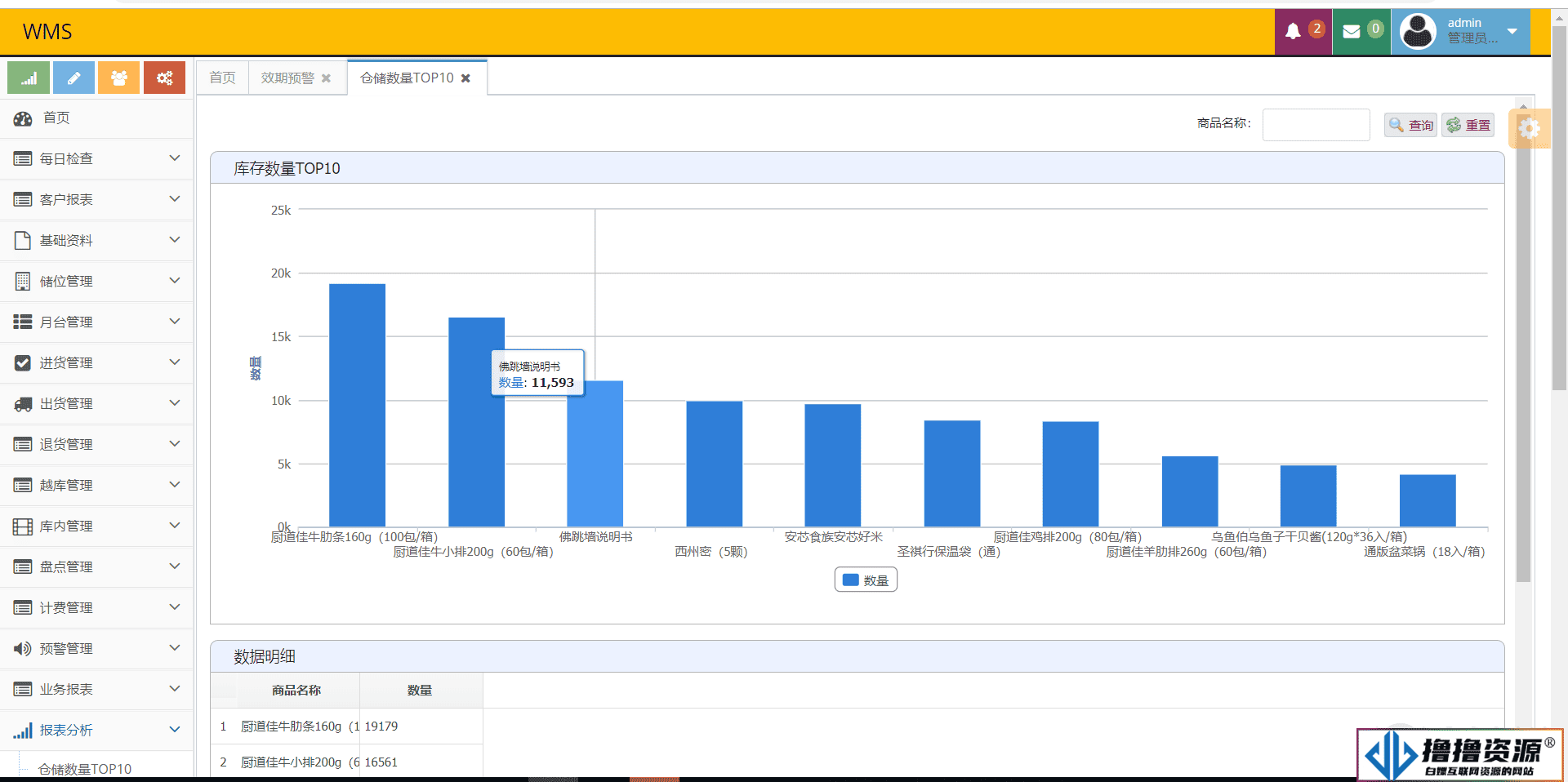Click the 每日检查 list icon
The height and width of the screenshot is (782, 1568).
click(23, 159)
